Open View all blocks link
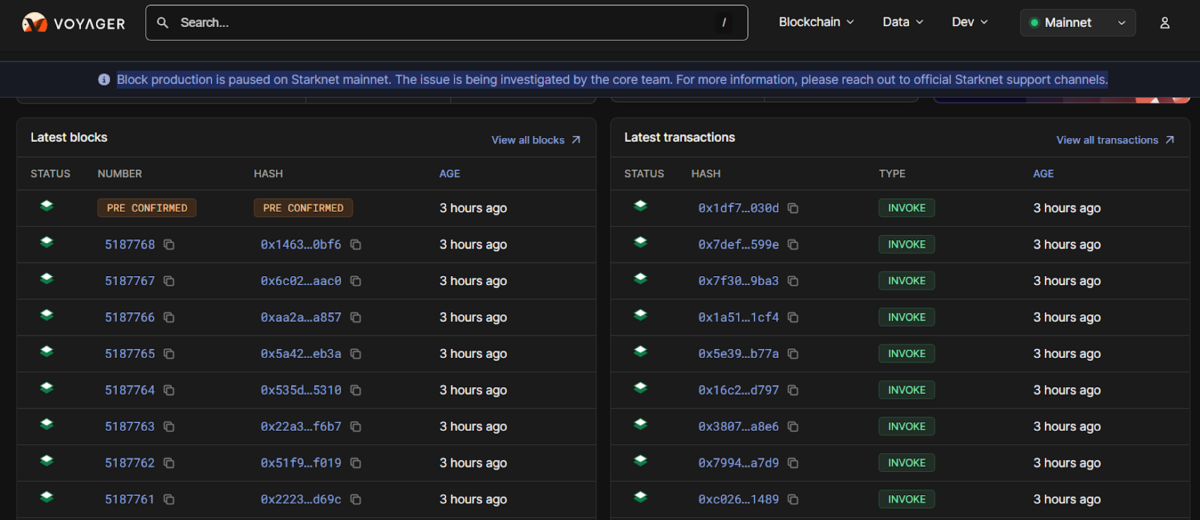Image resolution: width=1200 pixels, height=520 pixels. tap(536, 140)
